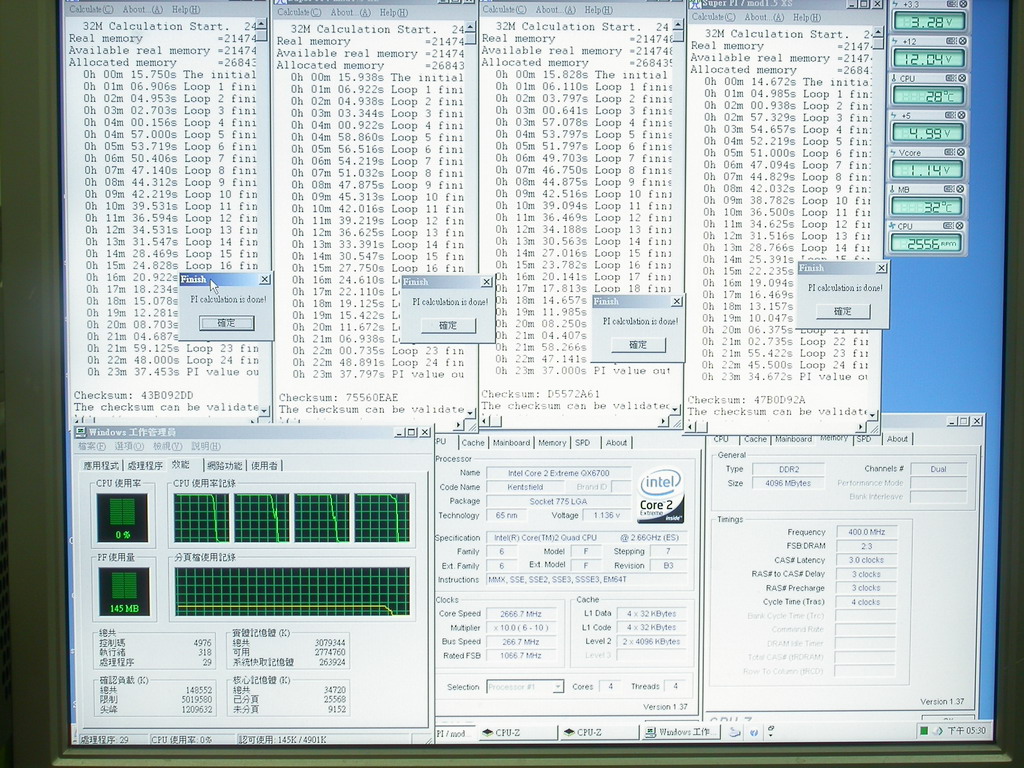Open About menu in Super PI mod1.5 XS window
The width and height of the screenshot is (1024, 768).
tap(764, 17)
